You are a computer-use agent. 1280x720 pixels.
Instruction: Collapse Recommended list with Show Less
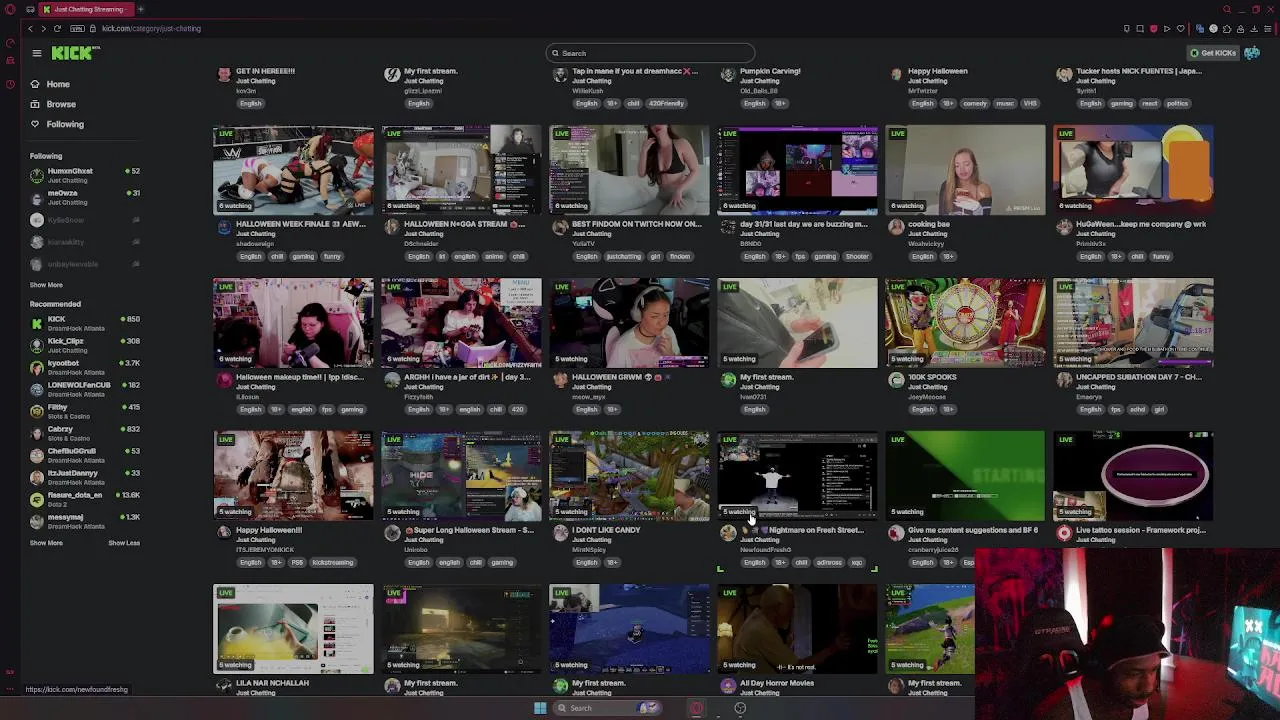124,543
